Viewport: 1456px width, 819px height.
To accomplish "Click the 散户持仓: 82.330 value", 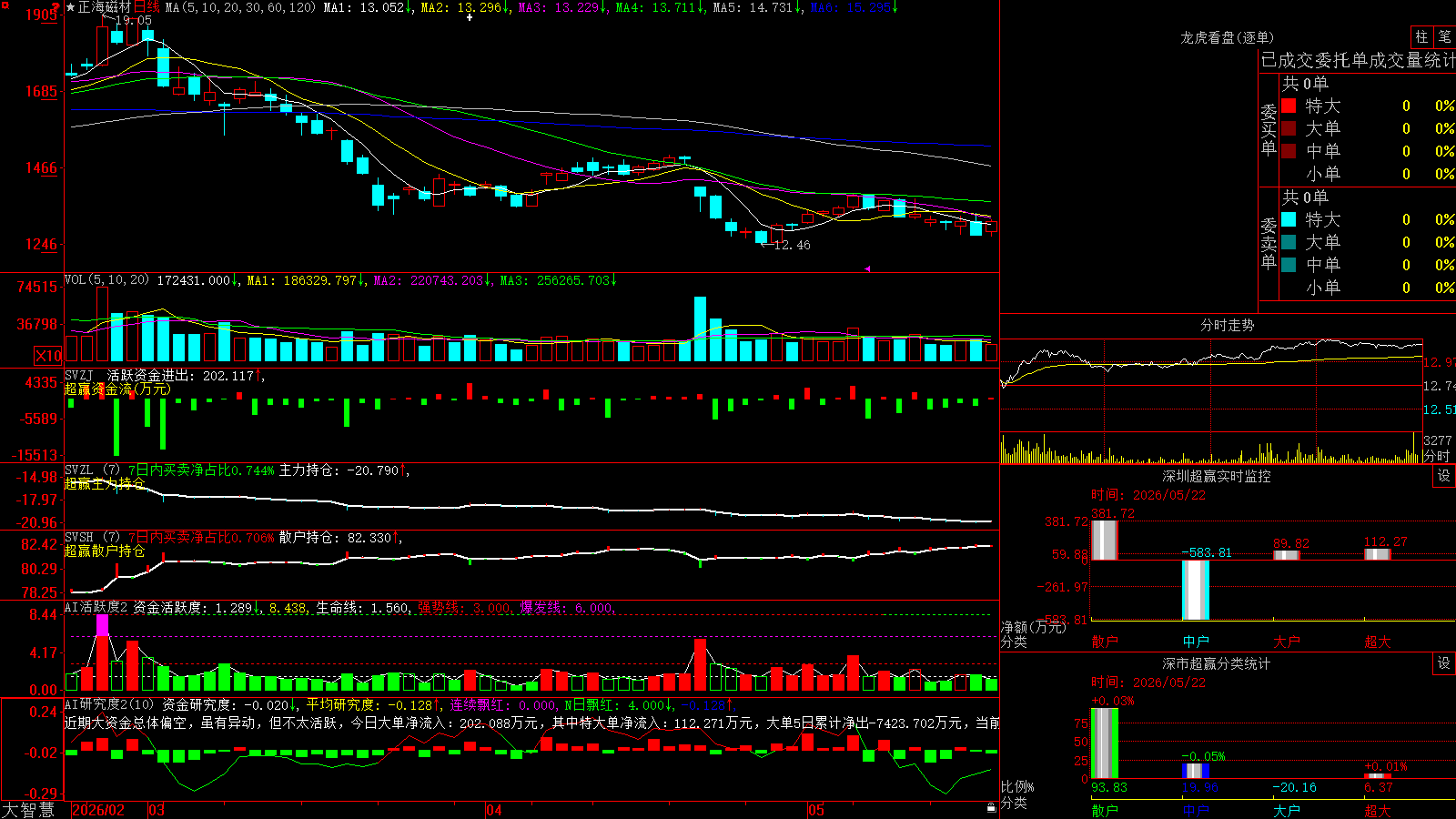I will (336, 538).
